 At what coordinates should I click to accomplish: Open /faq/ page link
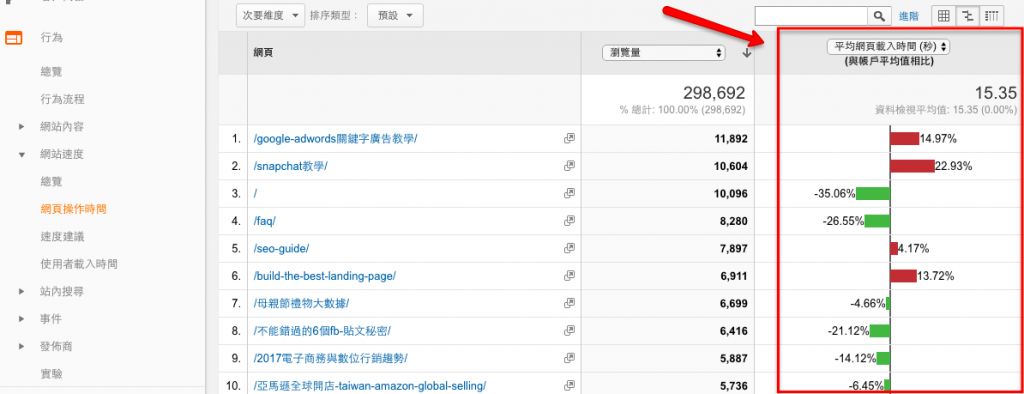pos(264,221)
